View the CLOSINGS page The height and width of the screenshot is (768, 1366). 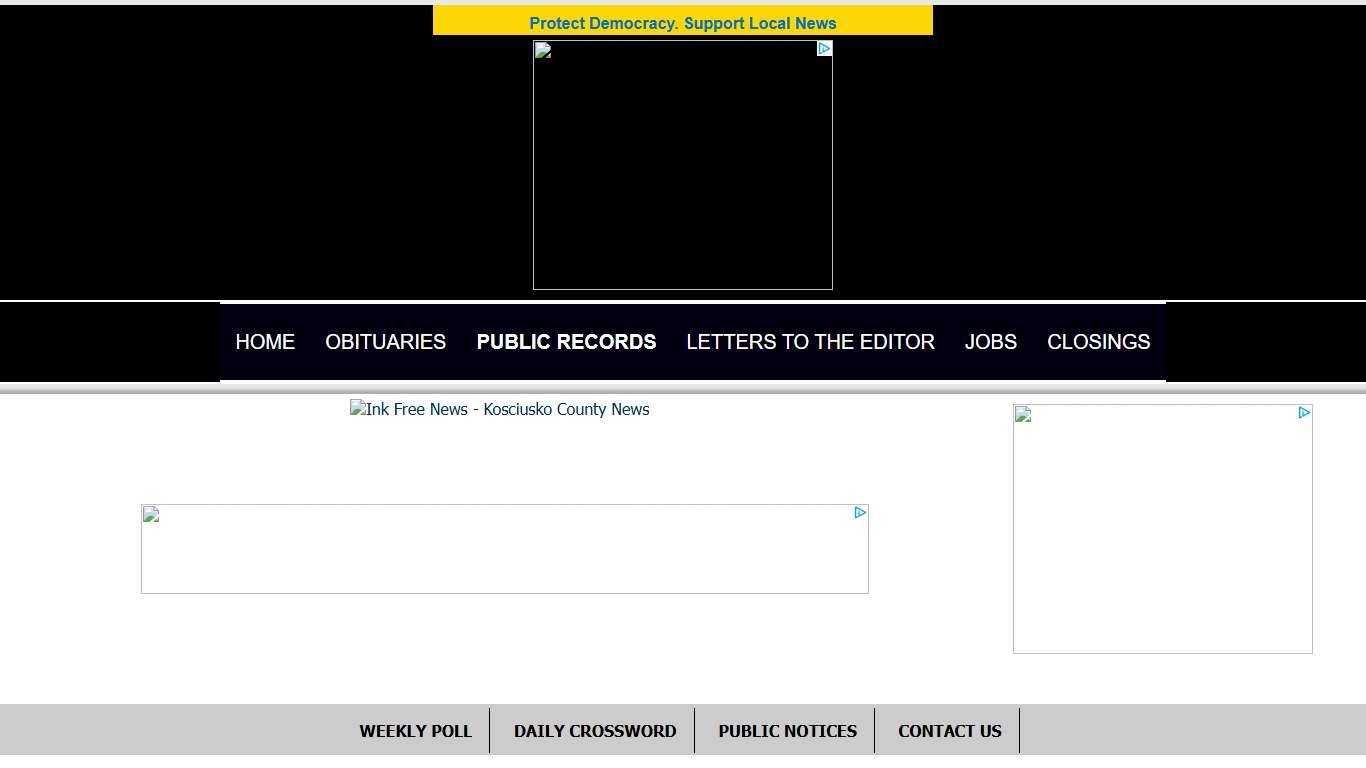coord(1098,341)
